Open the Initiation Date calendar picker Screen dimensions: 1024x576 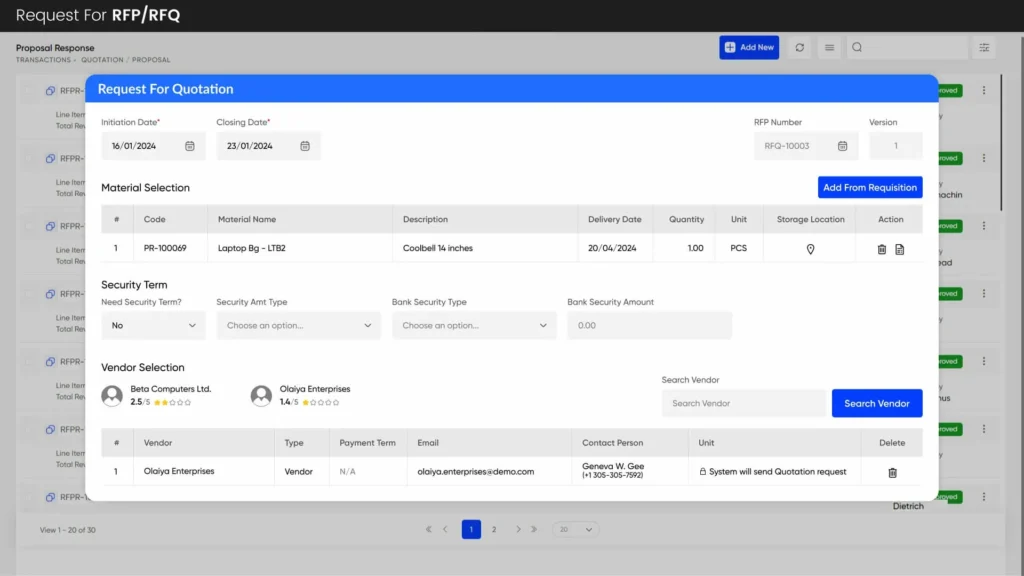[x=190, y=146]
